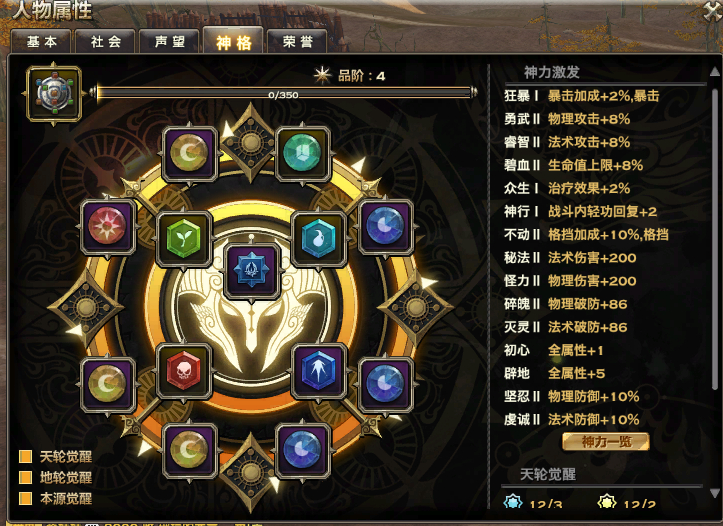
Task: Select the cyan flame hexagon gem
Action: click(x=318, y=239)
